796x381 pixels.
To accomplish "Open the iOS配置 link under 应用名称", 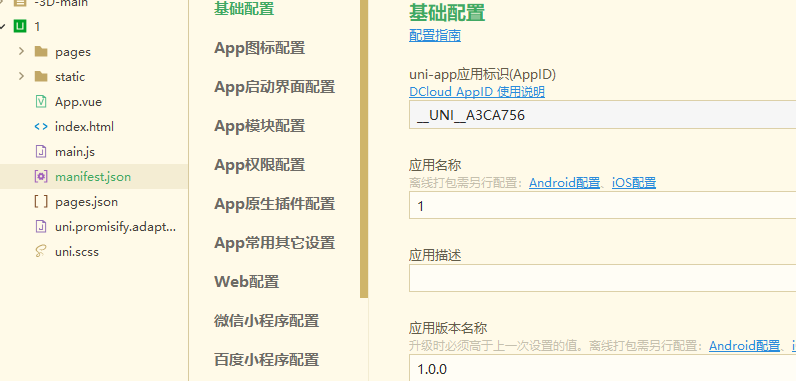I will coord(634,183).
